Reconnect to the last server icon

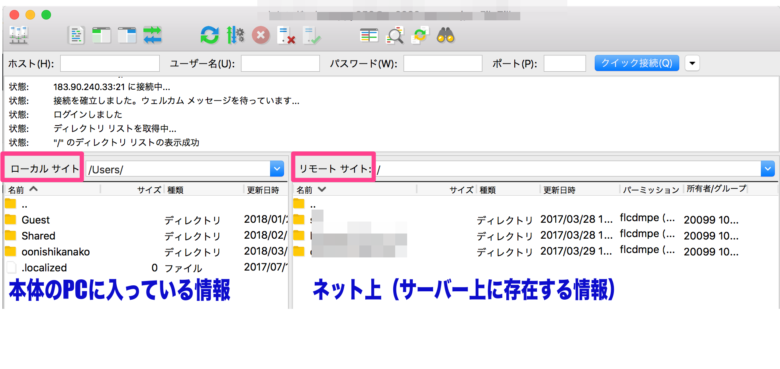pos(312,35)
